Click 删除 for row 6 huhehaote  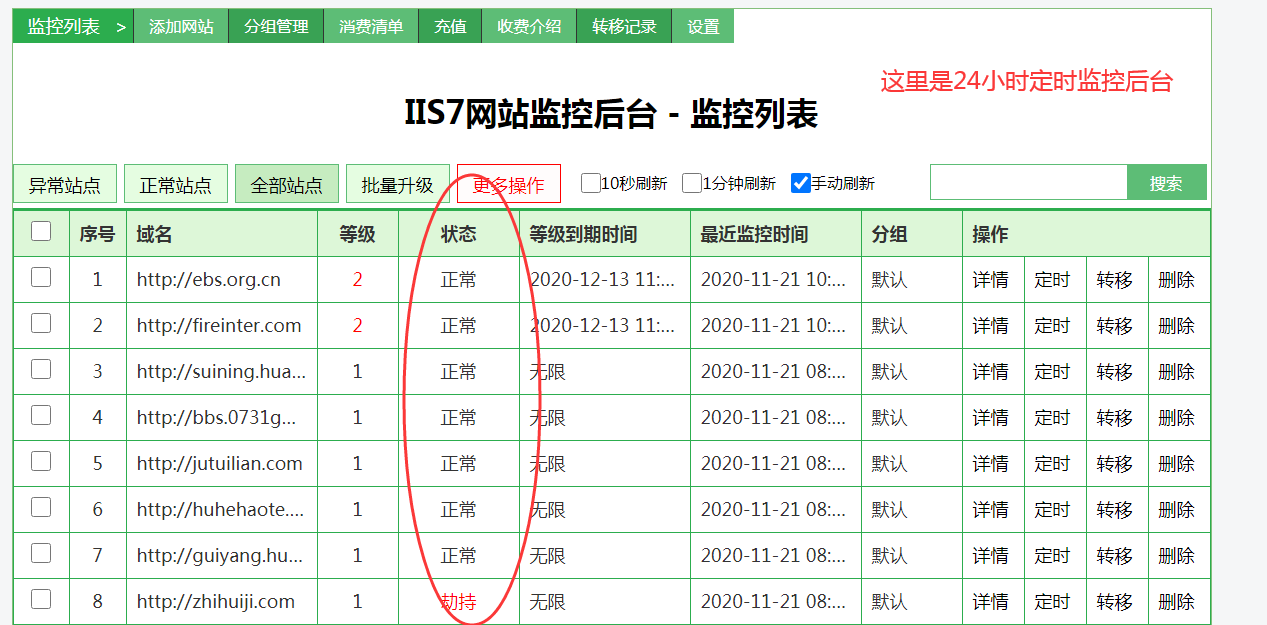[1177, 510]
